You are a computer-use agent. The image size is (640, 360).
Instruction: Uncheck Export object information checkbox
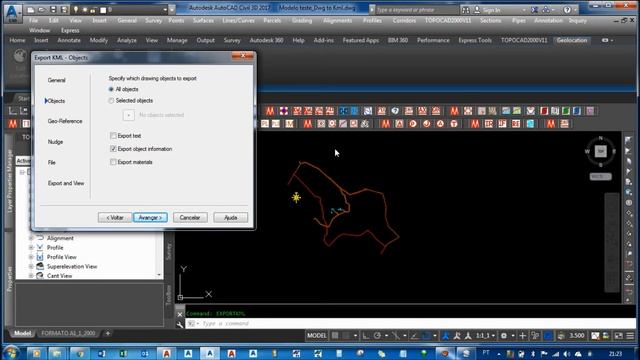click(113, 149)
